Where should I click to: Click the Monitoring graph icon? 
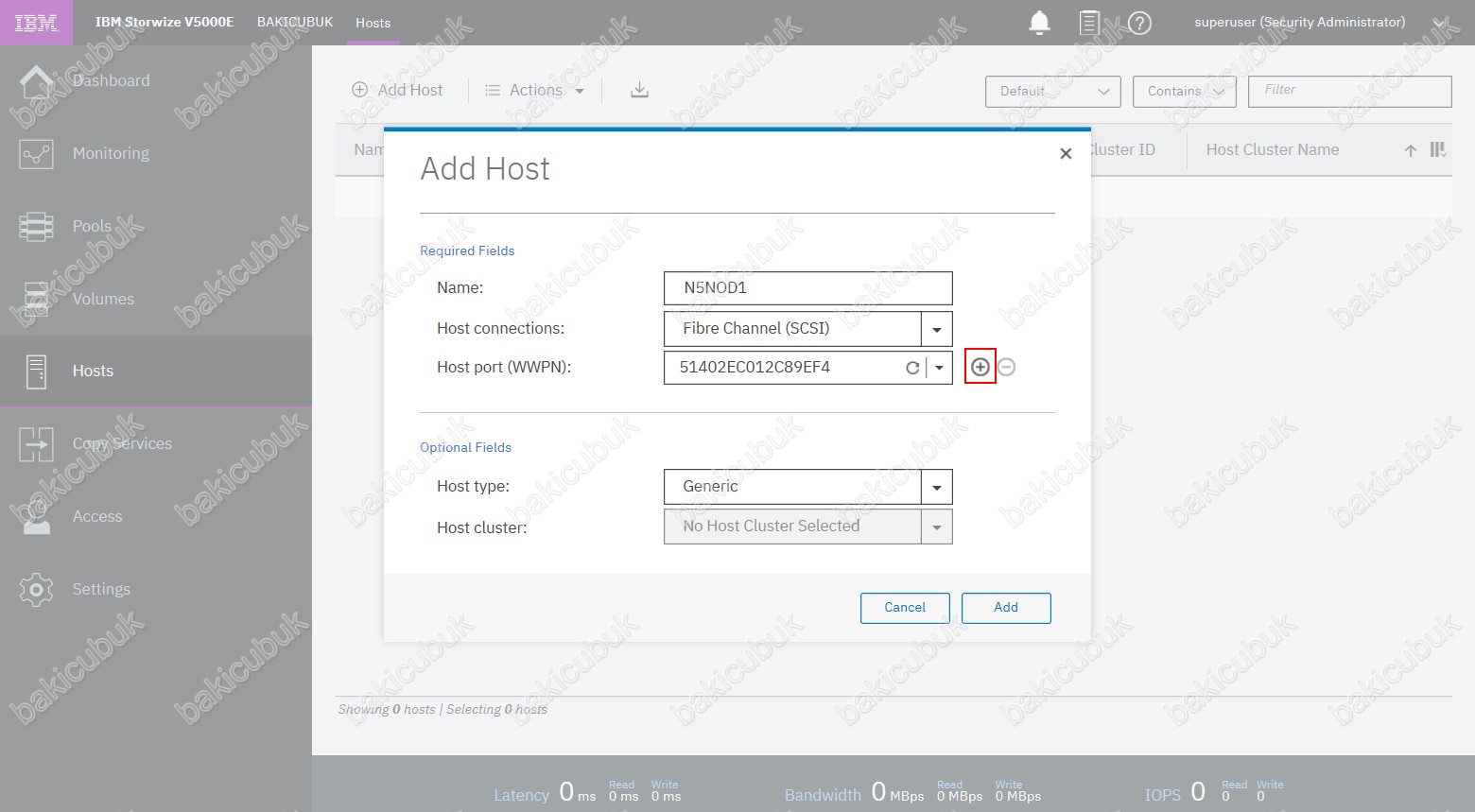click(36, 153)
